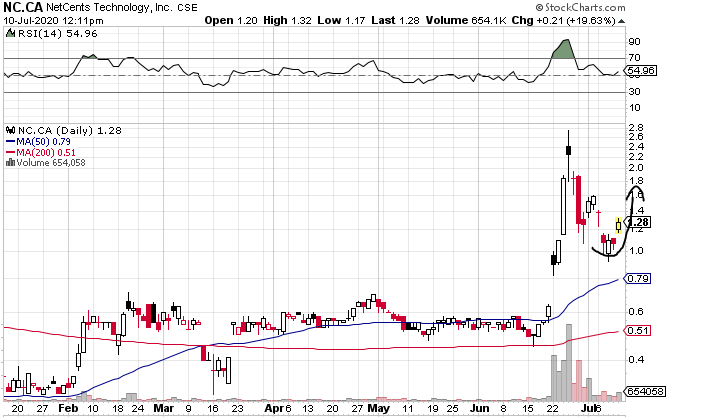Click the 30 level on the RSI axis
713x417 pixels.
point(635,92)
